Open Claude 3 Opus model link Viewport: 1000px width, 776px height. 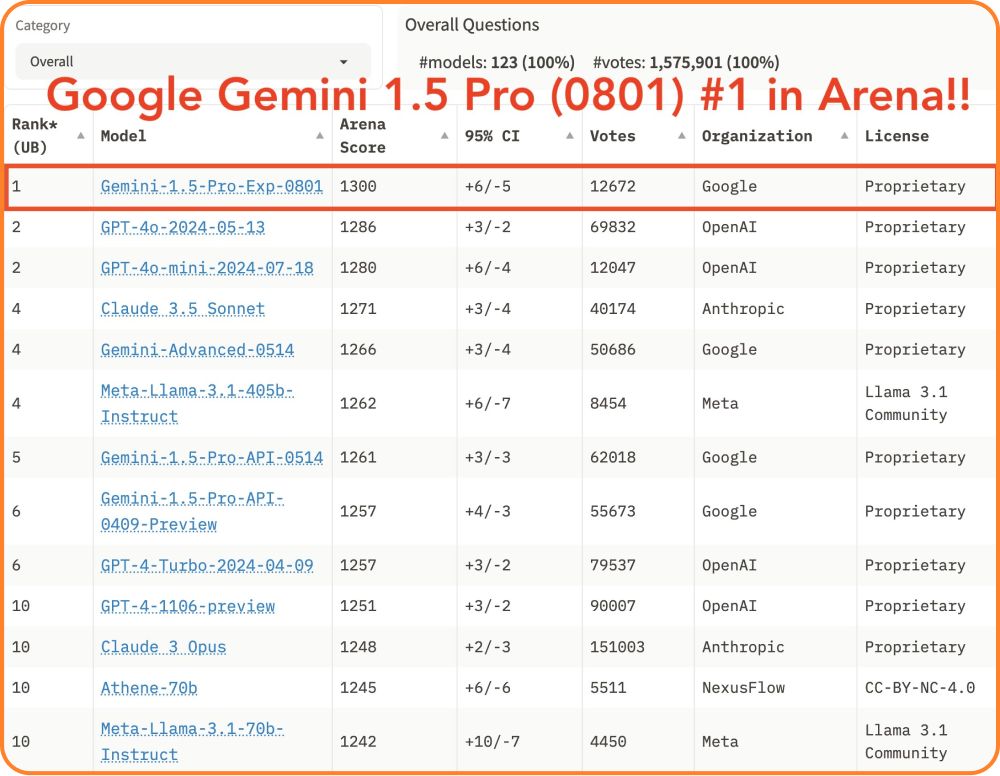[163, 647]
